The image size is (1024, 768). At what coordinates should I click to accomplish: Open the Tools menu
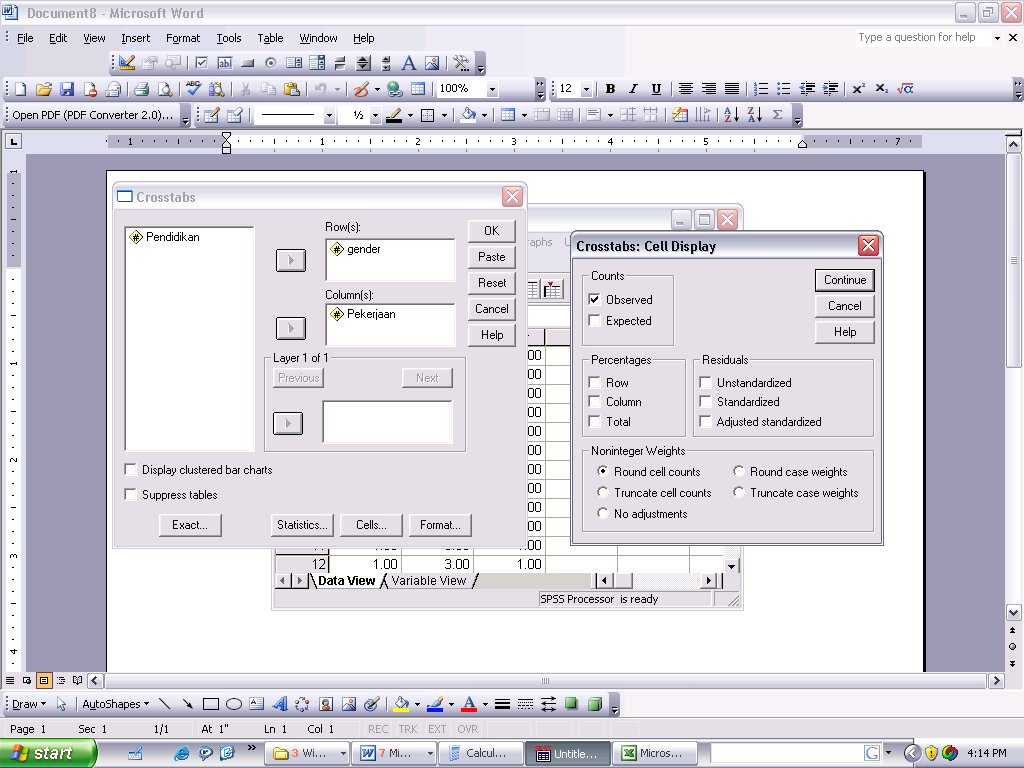pos(229,38)
